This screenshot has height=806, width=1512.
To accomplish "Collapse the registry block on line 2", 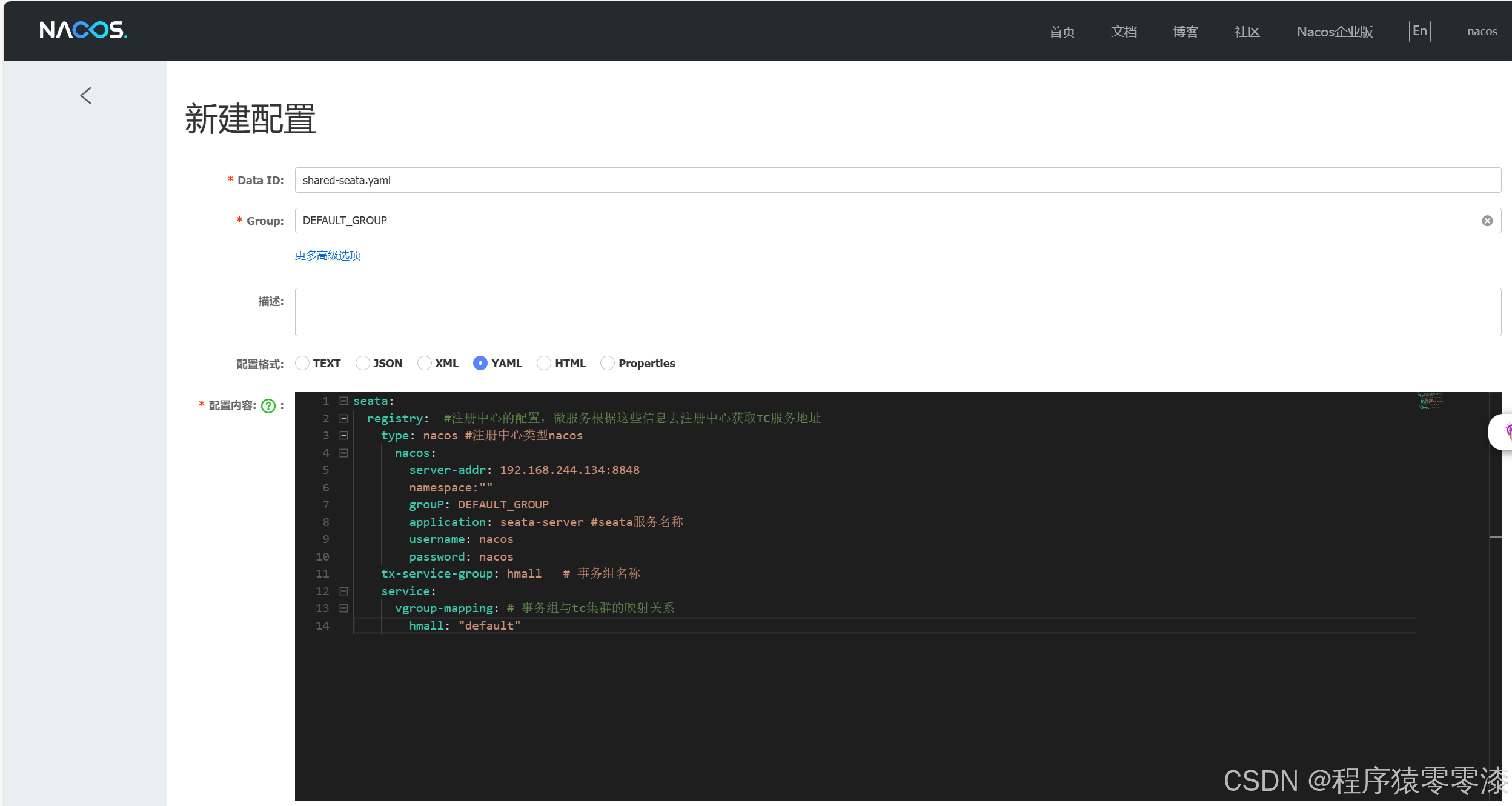I will [343, 418].
